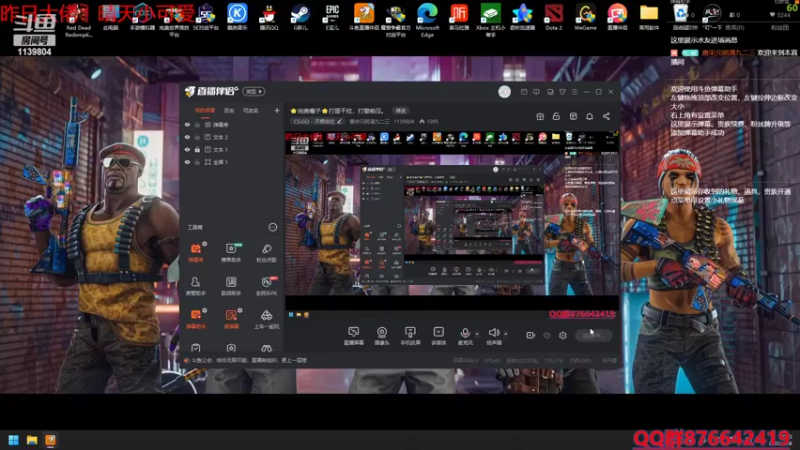Select the 全屏 1 source row

pos(232,162)
